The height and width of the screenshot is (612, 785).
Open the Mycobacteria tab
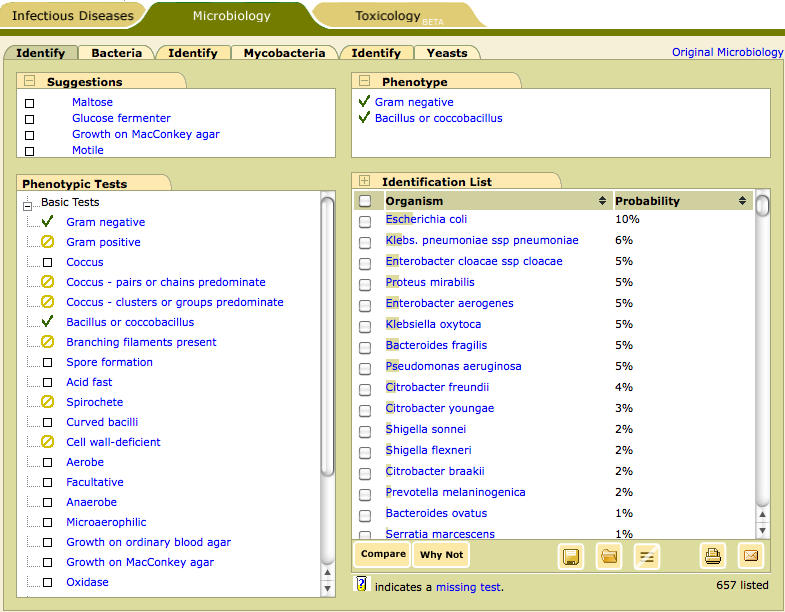[x=284, y=53]
